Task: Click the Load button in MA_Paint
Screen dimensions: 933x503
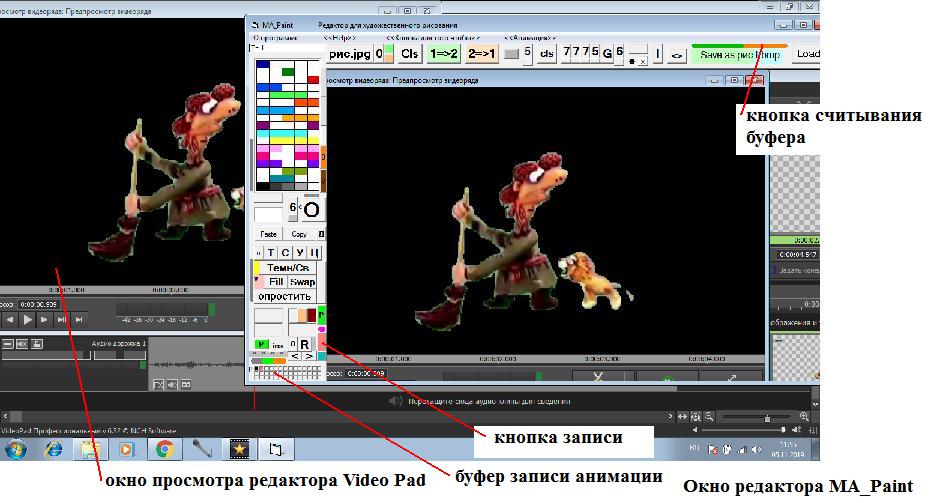Action: (x=807, y=54)
